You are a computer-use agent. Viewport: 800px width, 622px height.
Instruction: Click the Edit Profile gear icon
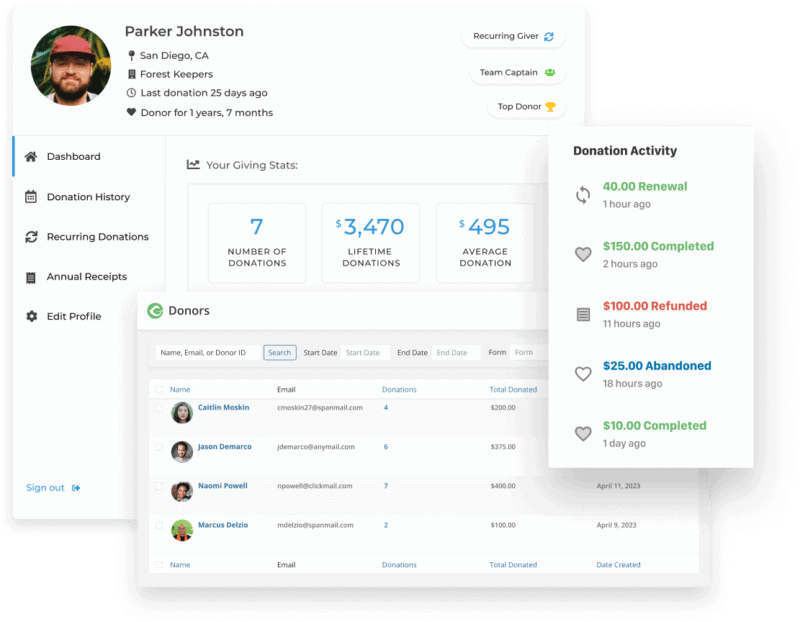[x=31, y=317]
